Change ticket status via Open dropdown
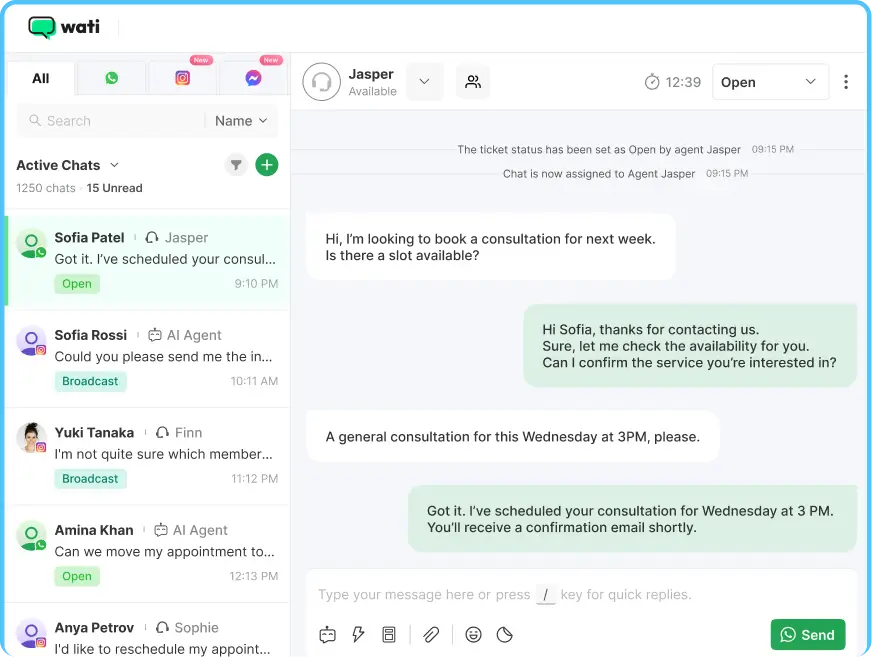Screen dimensions: 872x657 coord(770,82)
